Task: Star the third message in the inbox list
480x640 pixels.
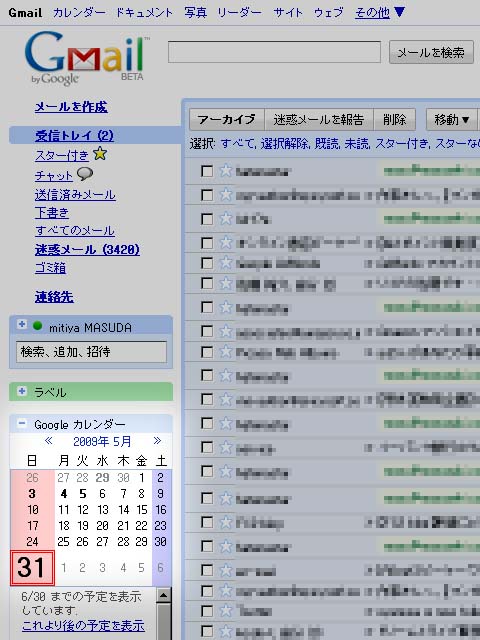Action: coord(225,219)
